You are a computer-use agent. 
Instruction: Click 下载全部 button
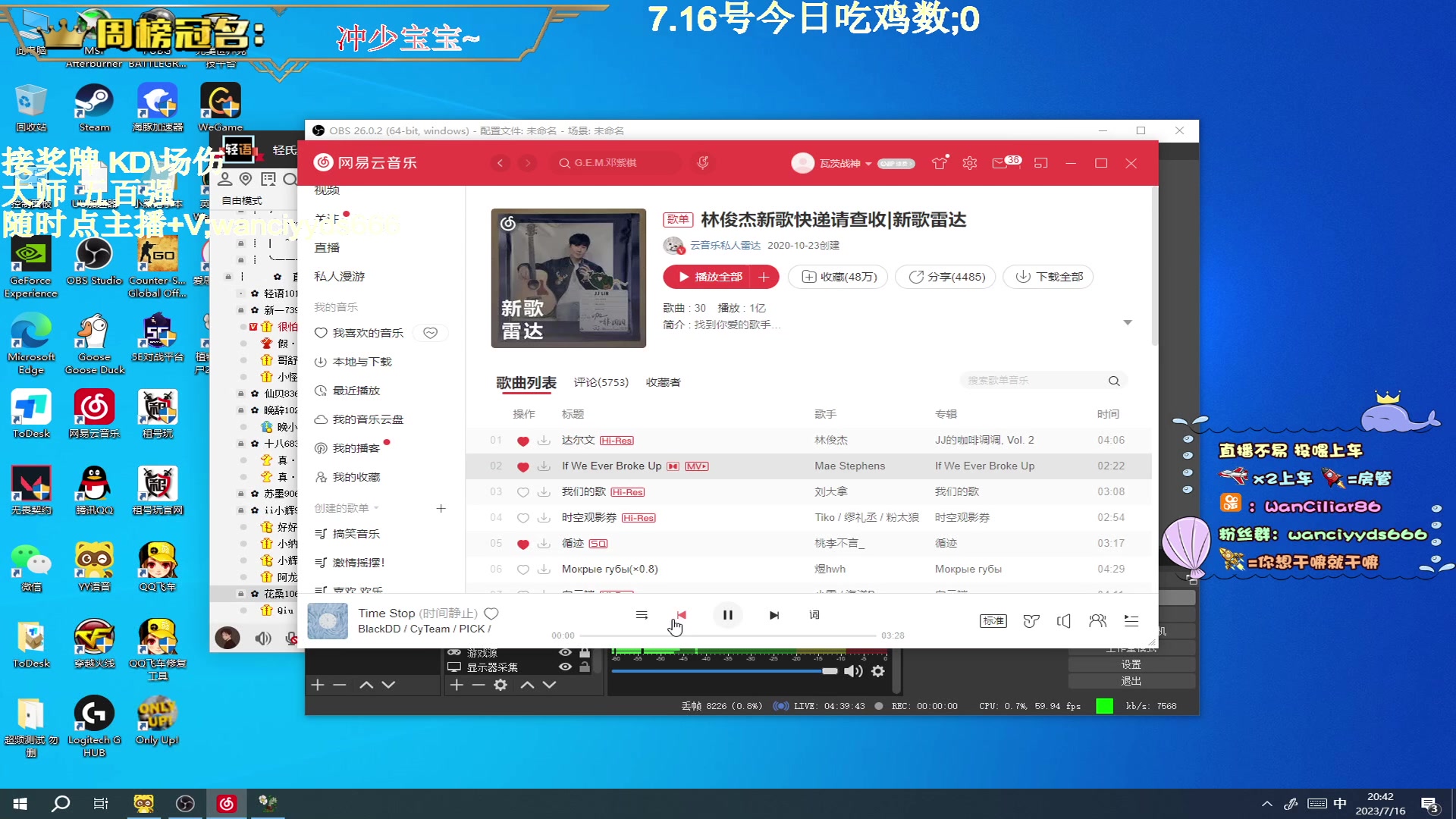pos(1049,277)
